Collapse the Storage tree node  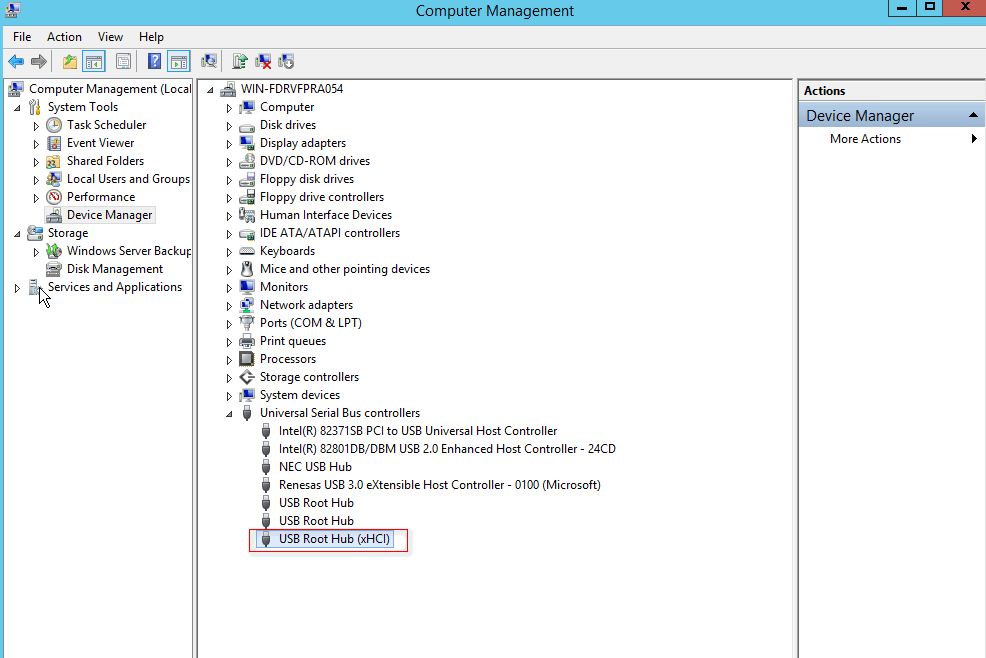(18, 234)
